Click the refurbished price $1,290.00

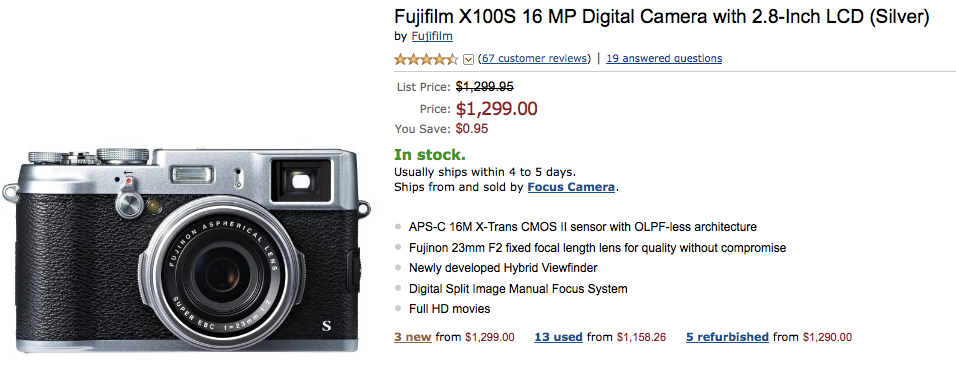tap(827, 337)
